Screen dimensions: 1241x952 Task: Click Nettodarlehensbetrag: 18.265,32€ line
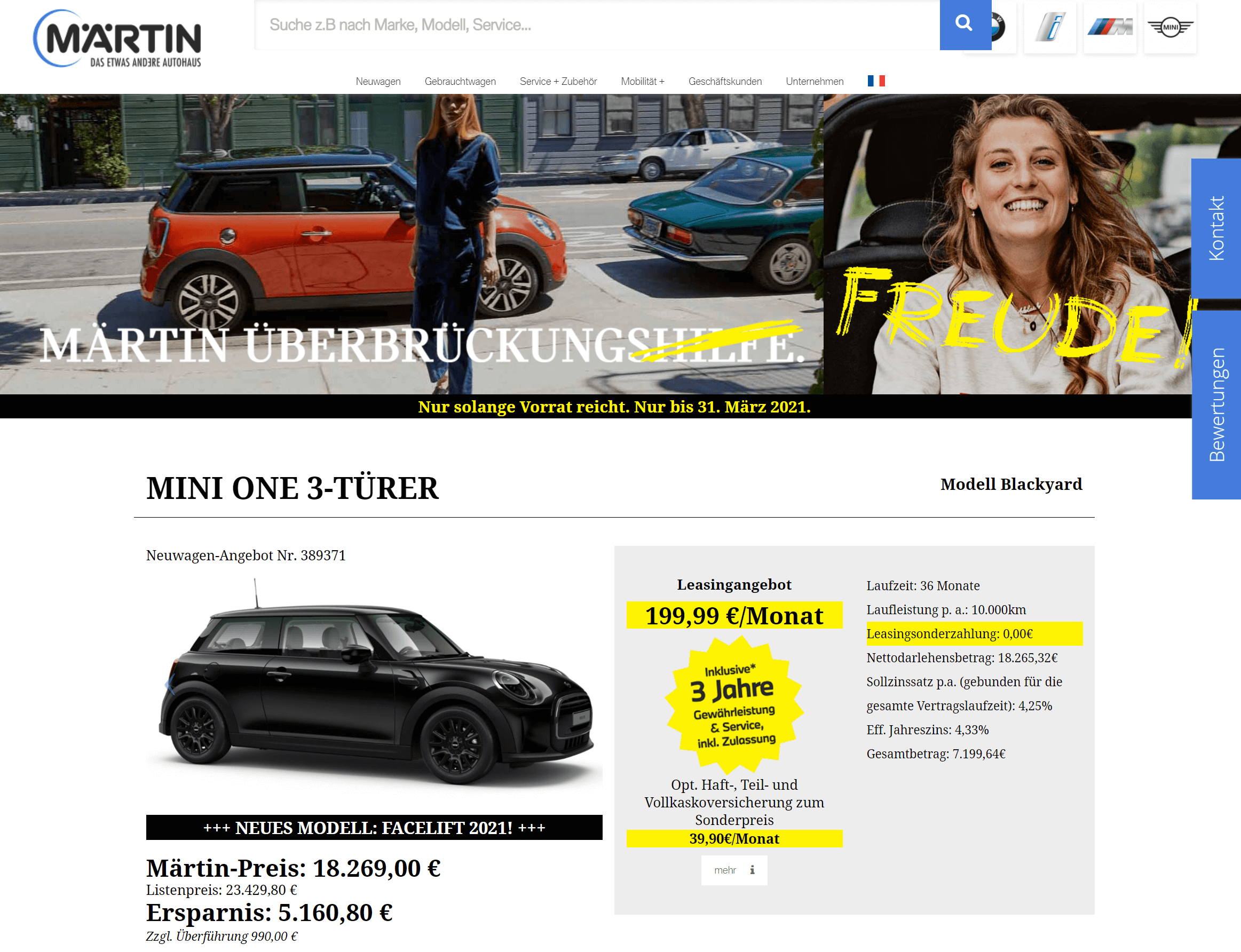pyautogui.click(x=962, y=658)
